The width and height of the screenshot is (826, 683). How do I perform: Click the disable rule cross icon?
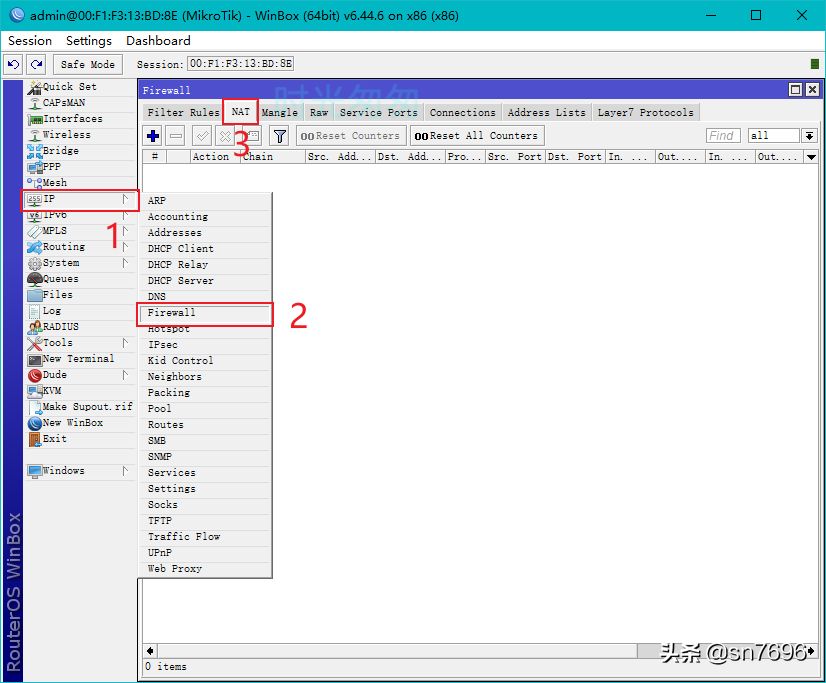tap(224, 136)
